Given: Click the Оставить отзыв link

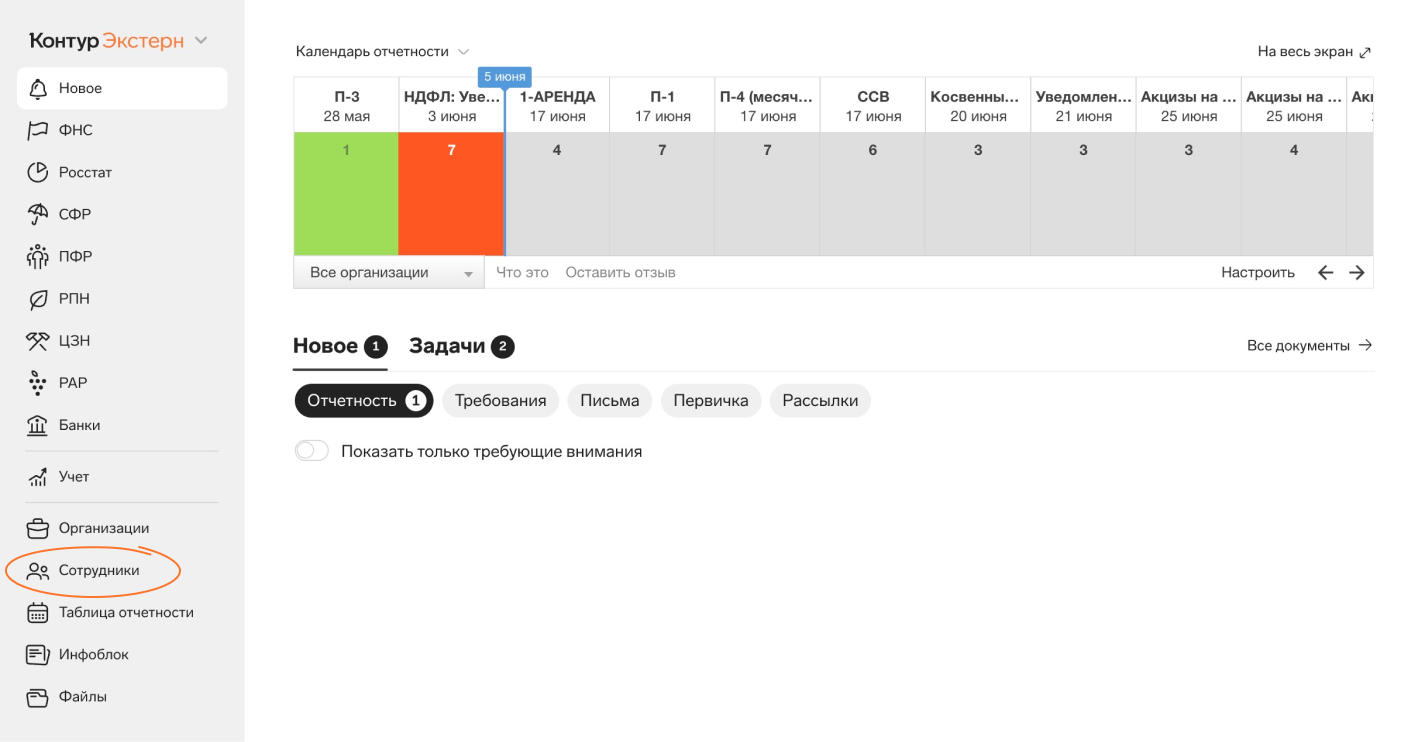Looking at the screenshot, I should (621, 272).
